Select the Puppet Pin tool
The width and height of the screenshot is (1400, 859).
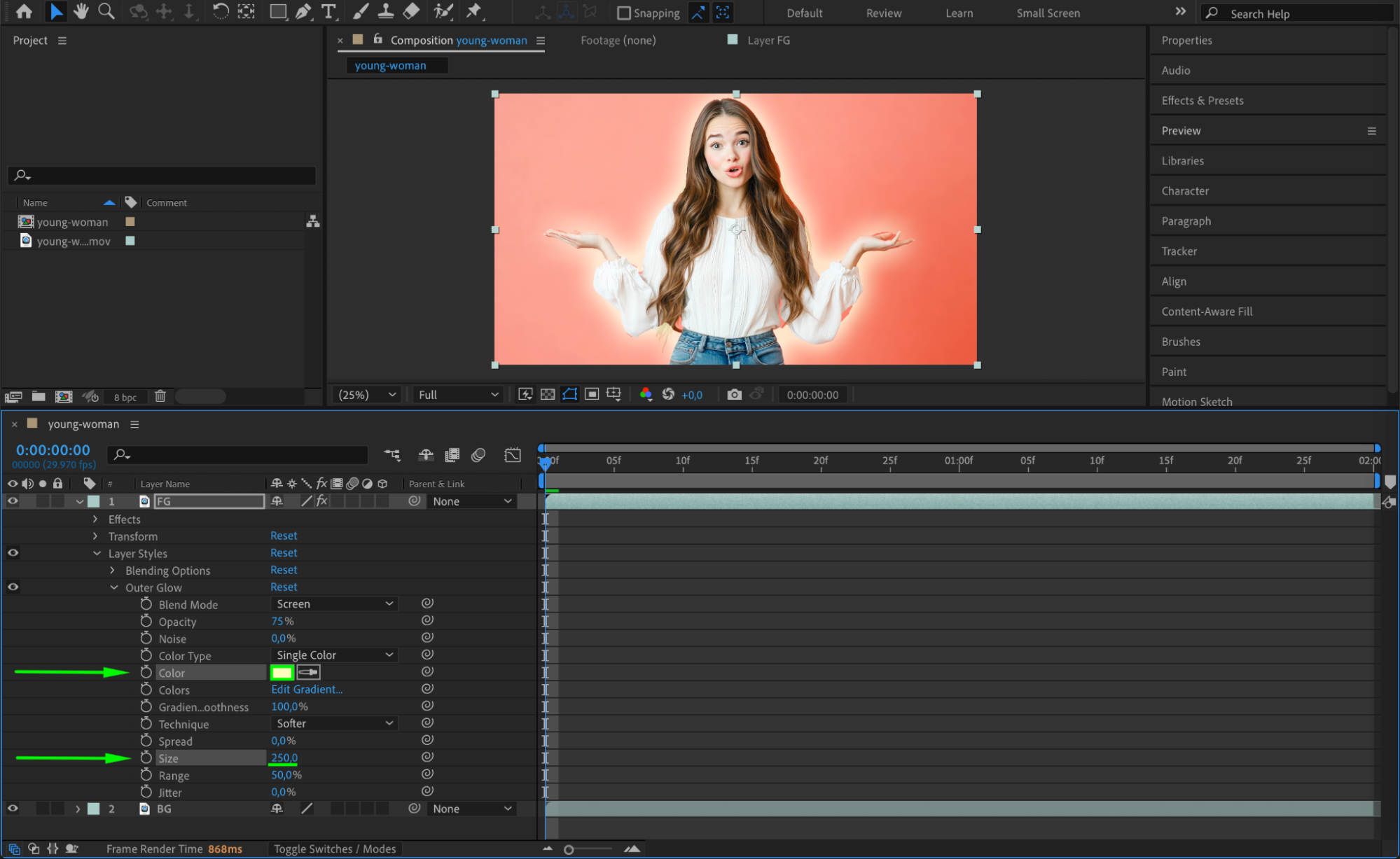point(474,12)
